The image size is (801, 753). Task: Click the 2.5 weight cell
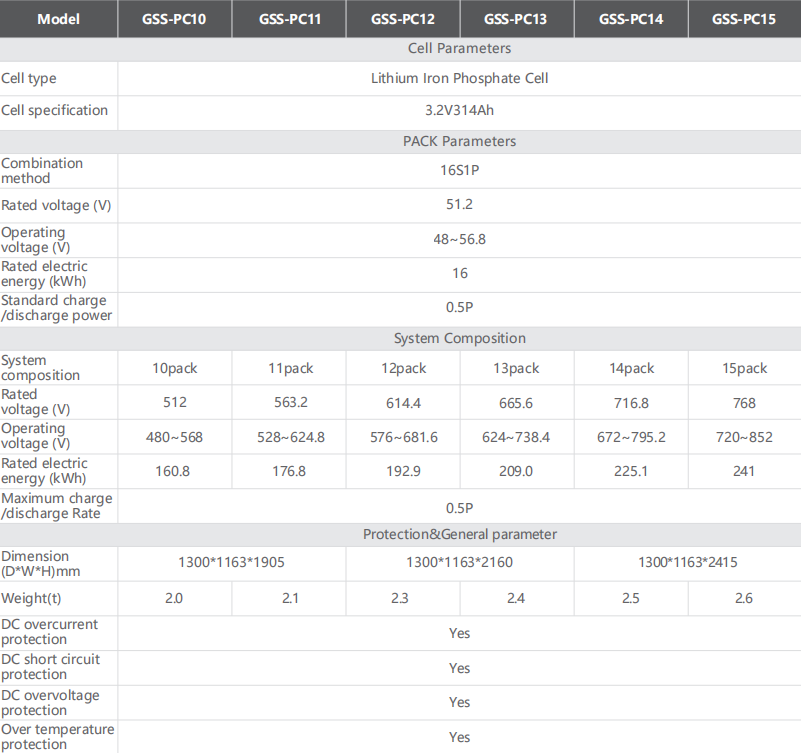(631, 598)
